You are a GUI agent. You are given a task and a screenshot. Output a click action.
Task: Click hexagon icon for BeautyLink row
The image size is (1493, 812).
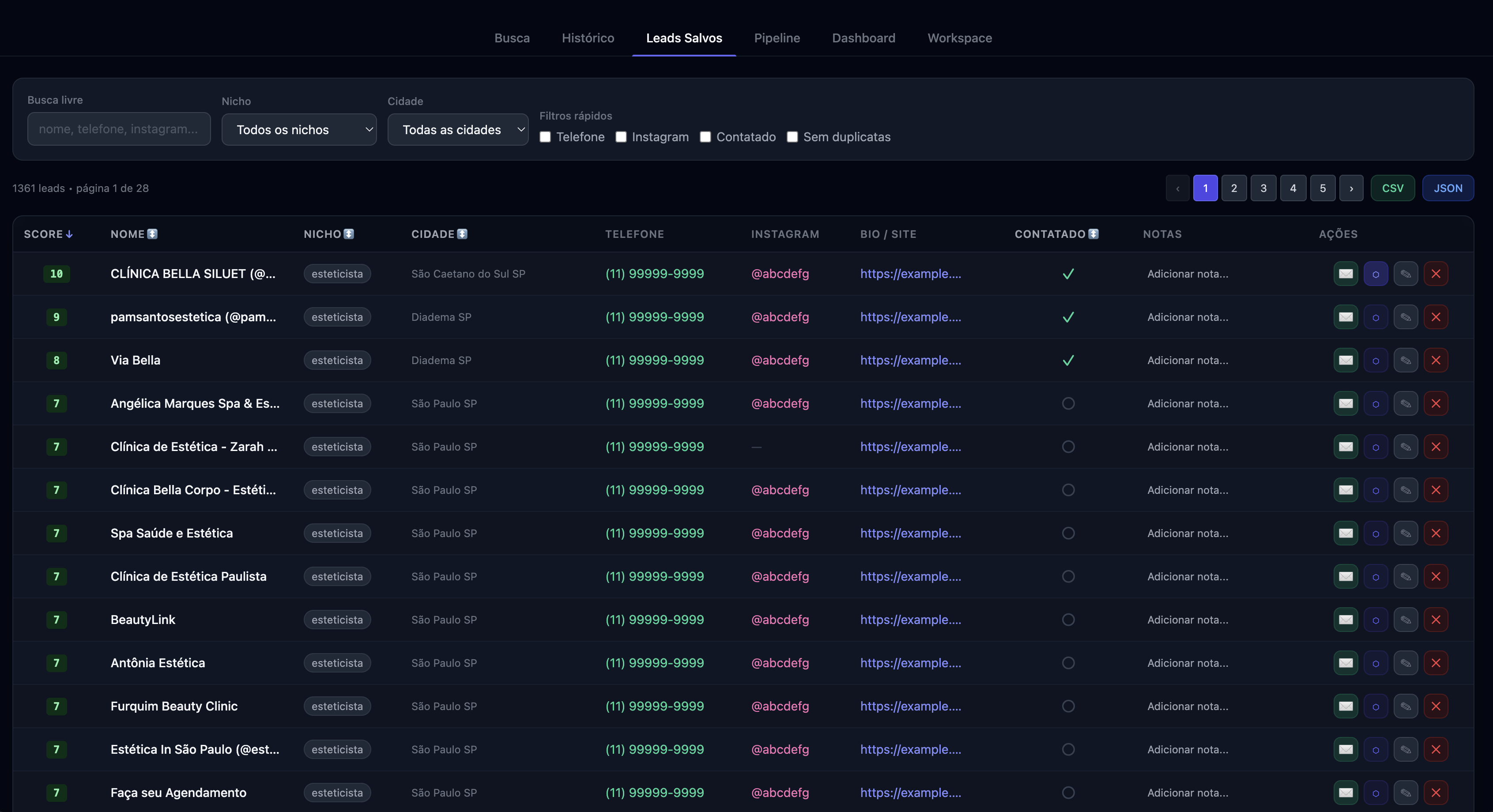pyautogui.click(x=1375, y=620)
